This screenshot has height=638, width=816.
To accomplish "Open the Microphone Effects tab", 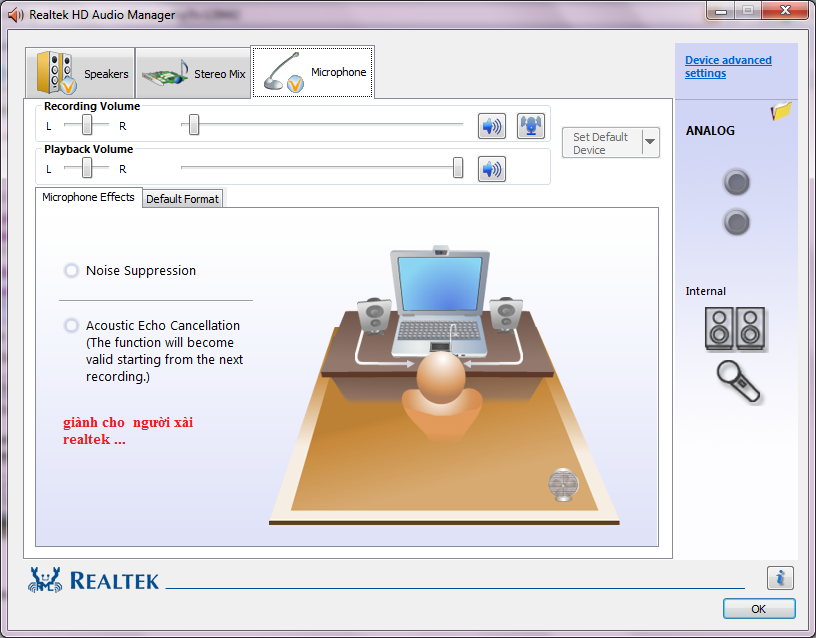I will 88,197.
